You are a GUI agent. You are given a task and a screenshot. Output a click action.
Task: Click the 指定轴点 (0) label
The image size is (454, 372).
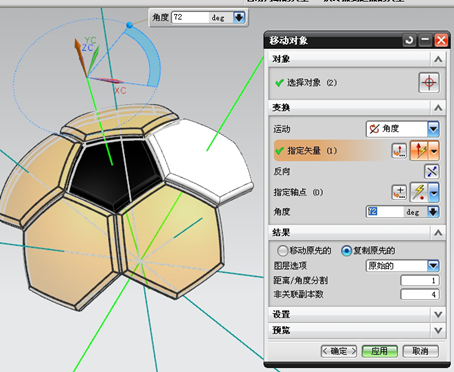pos(298,192)
